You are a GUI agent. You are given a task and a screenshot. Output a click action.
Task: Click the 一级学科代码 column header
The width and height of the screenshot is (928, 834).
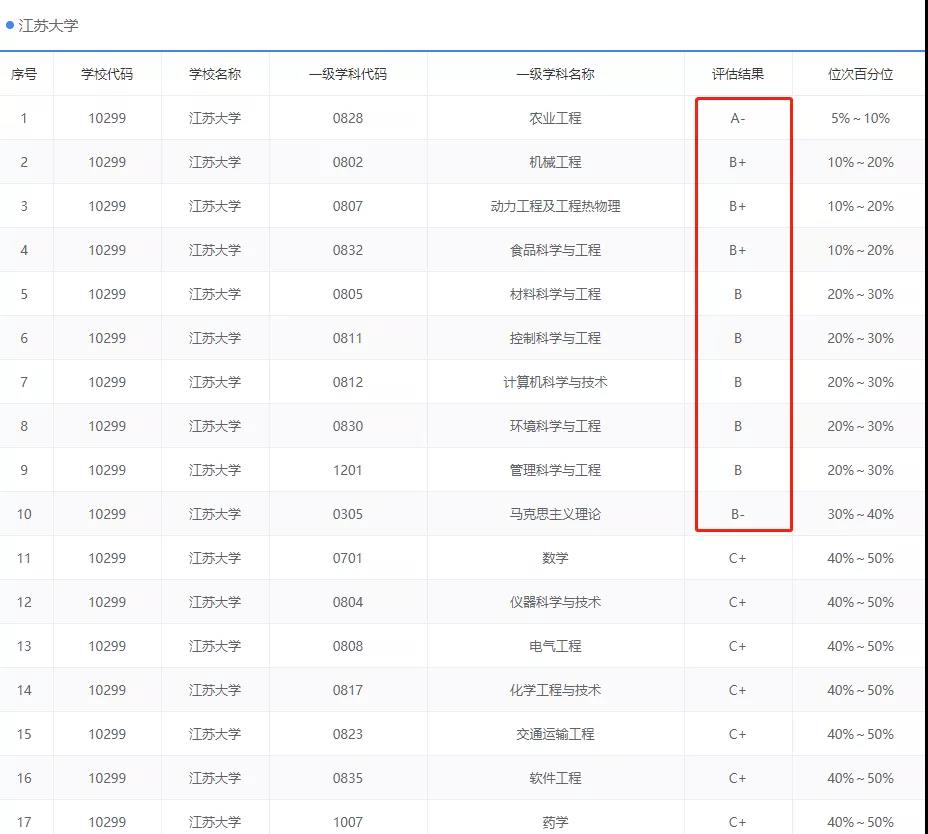tap(347, 73)
